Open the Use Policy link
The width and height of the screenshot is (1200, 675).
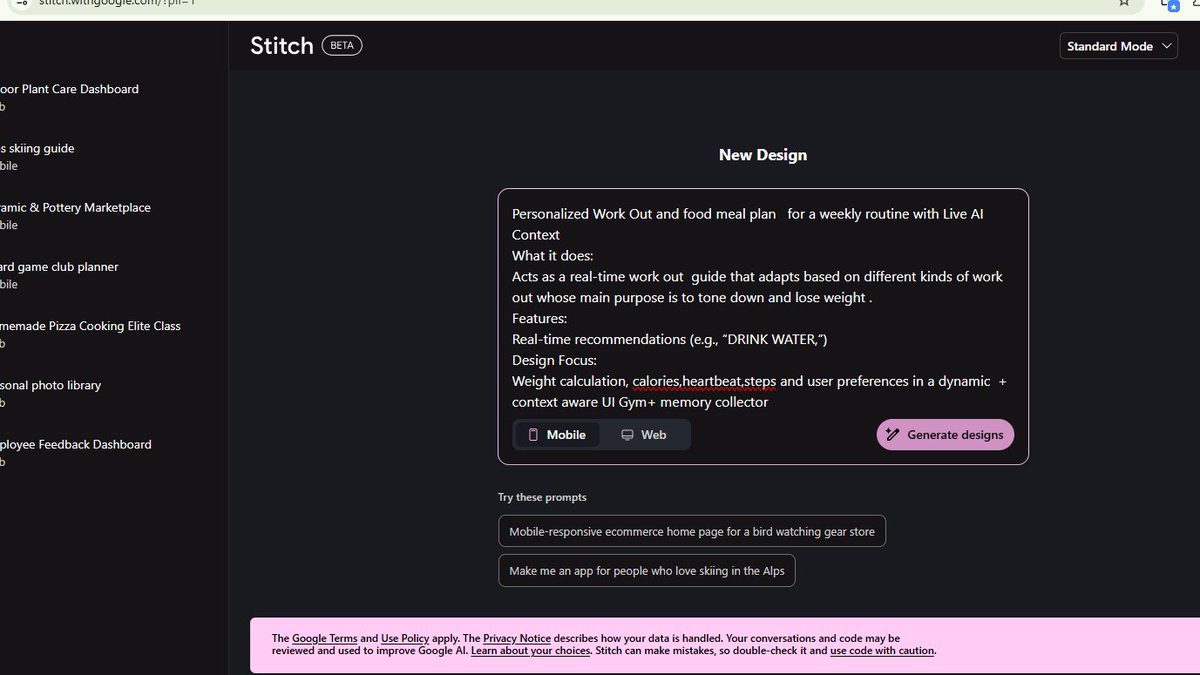point(405,638)
